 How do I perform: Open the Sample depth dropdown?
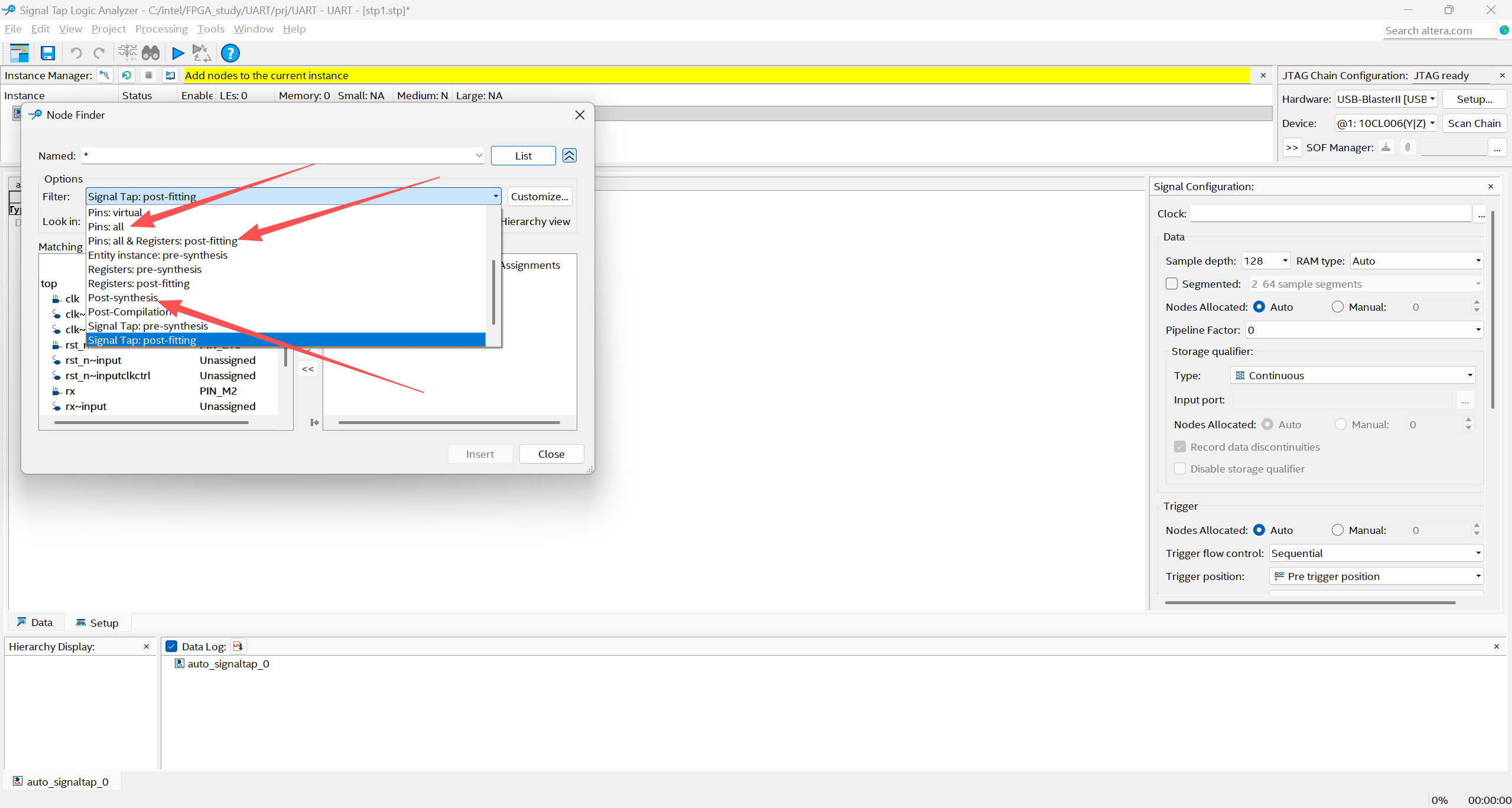[1266, 260]
